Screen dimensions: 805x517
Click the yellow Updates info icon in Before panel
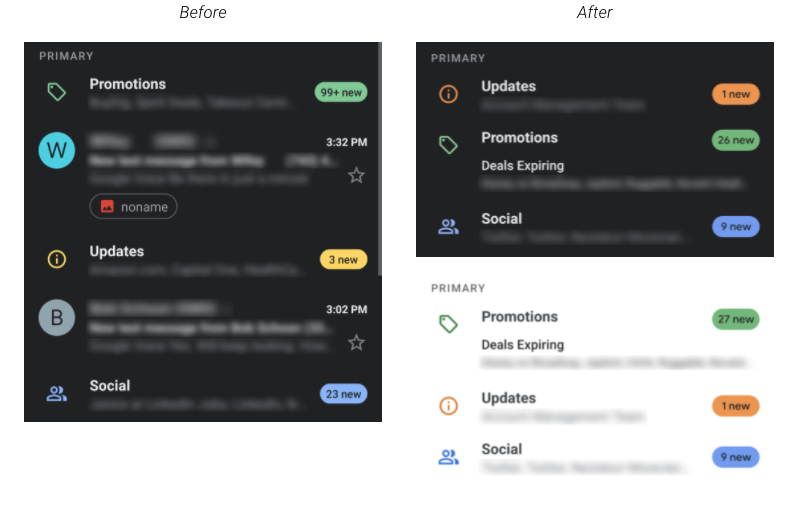click(56, 259)
